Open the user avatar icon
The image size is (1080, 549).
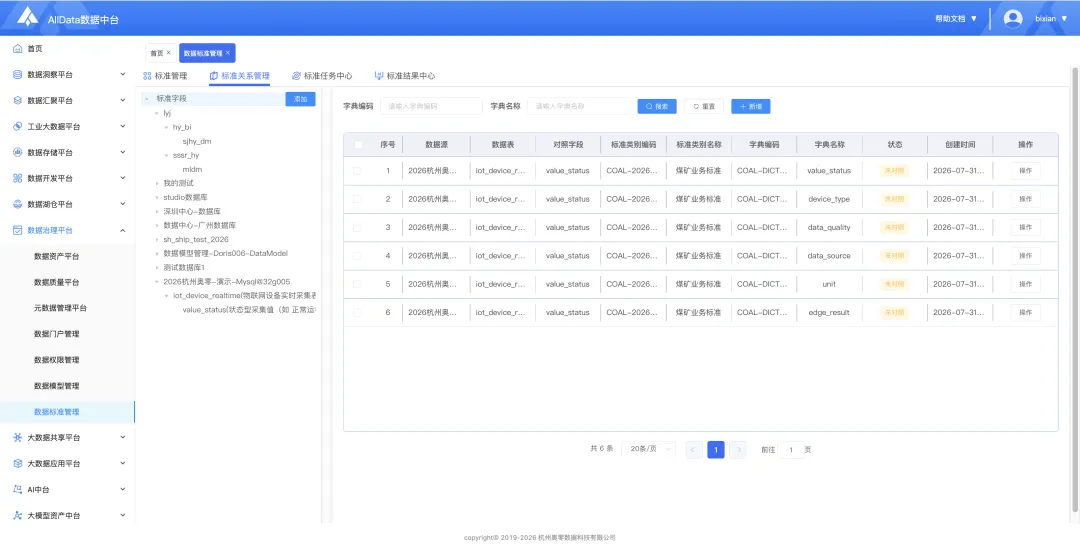[1012, 19]
